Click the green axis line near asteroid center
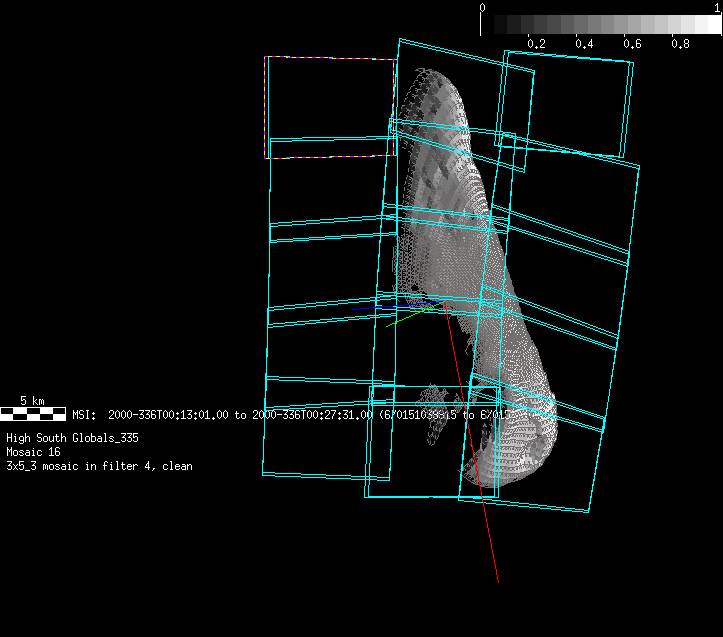Screen dimensions: 723x637 click(403, 320)
